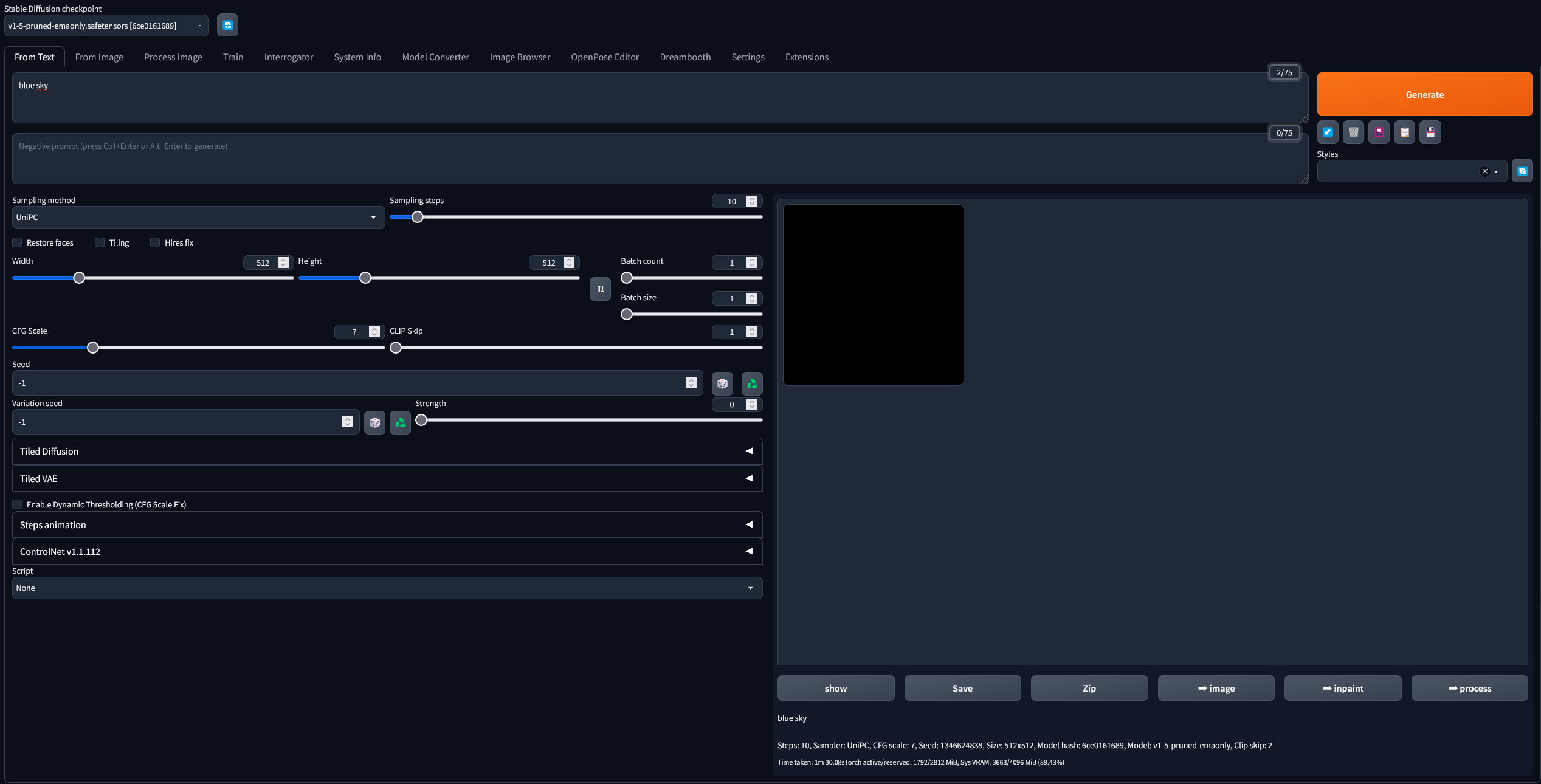This screenshot has width=1541, height=784.
Task: Enable the Hires fix checkbox
Action: (155, 242)
